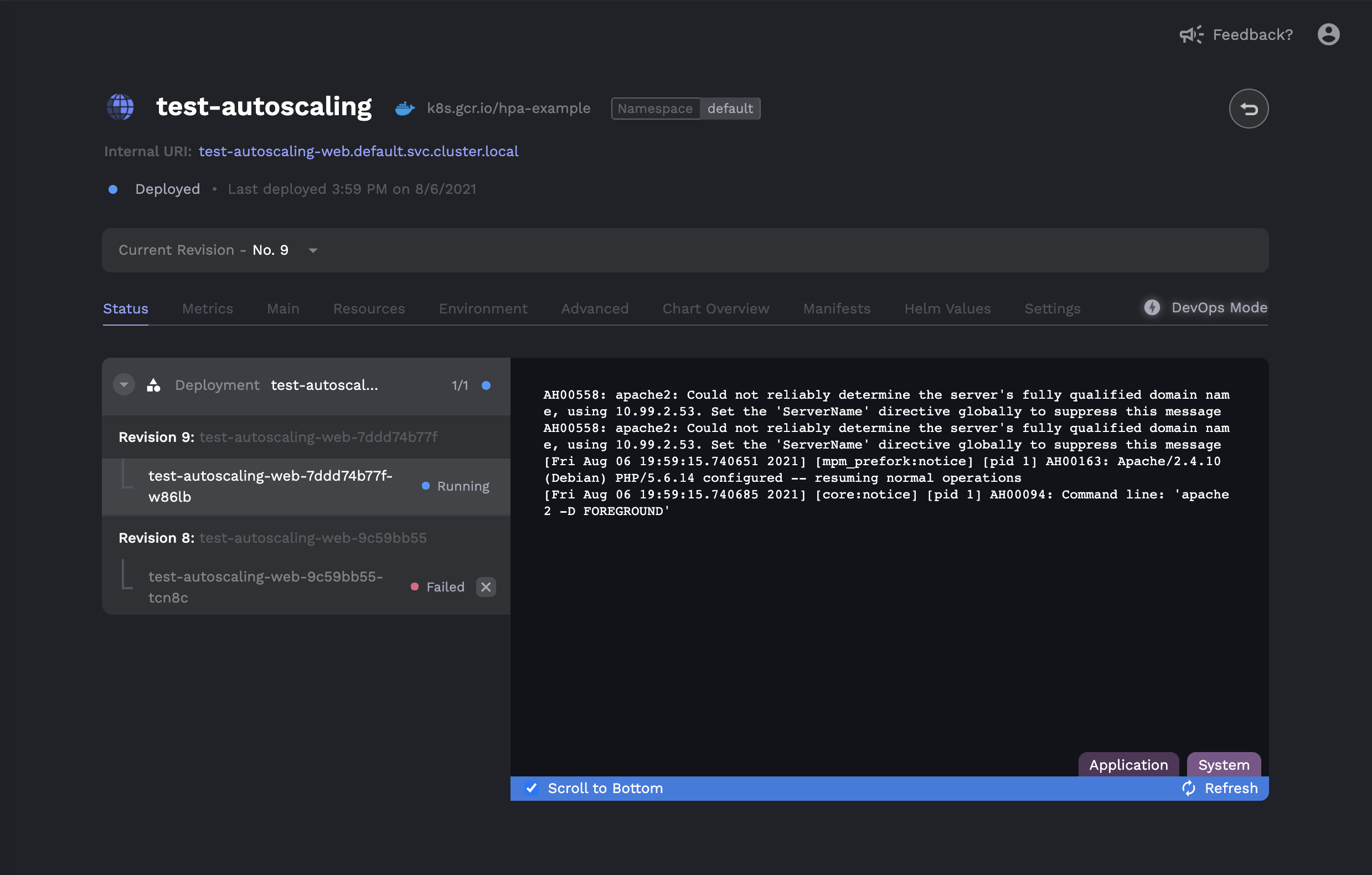
Task: Show System logs
Action: [x=1223, y=764]
